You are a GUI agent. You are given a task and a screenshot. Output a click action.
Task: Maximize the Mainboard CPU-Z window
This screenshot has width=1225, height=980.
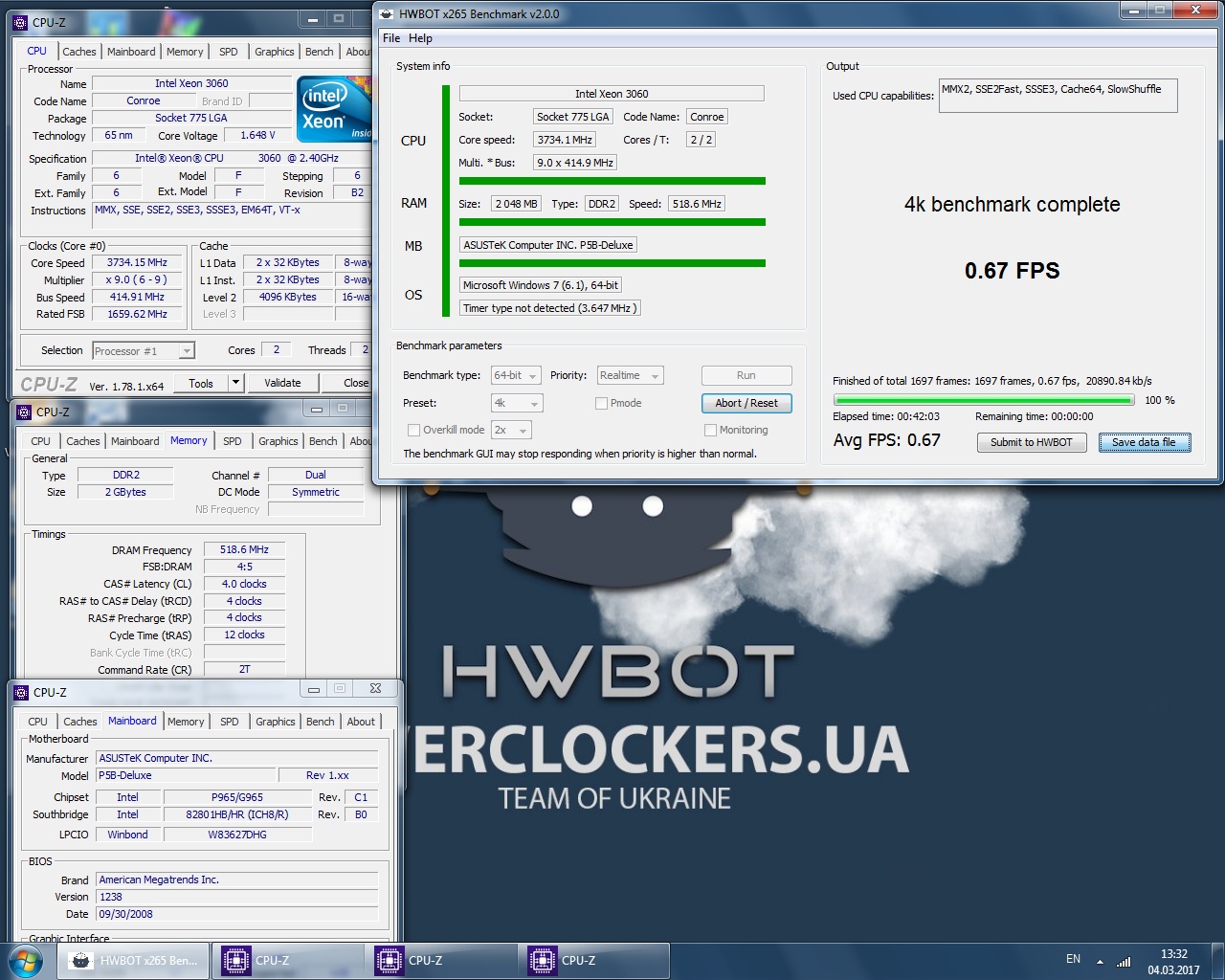point(339,688)
